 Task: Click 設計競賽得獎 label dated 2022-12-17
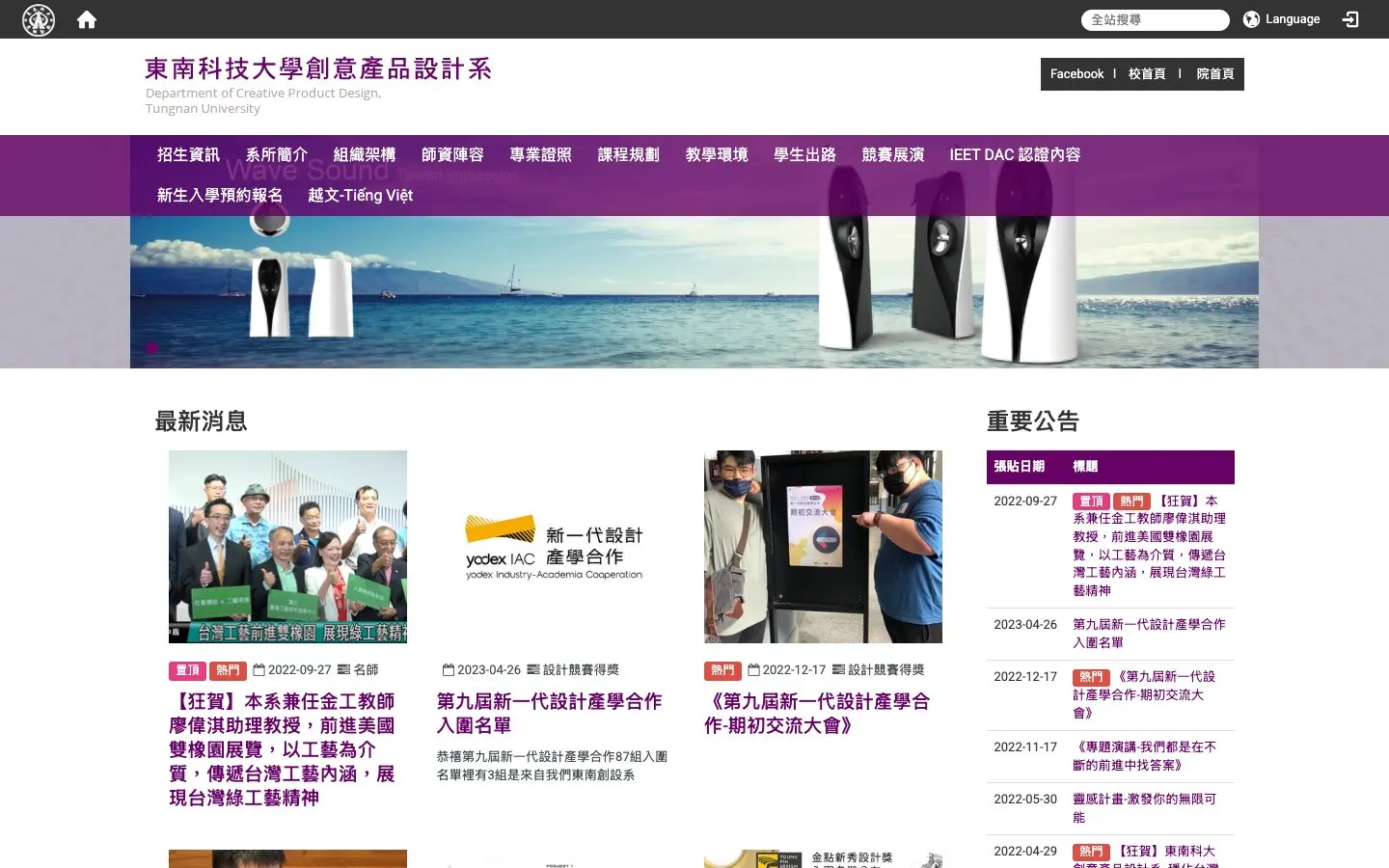pos(886,670)
